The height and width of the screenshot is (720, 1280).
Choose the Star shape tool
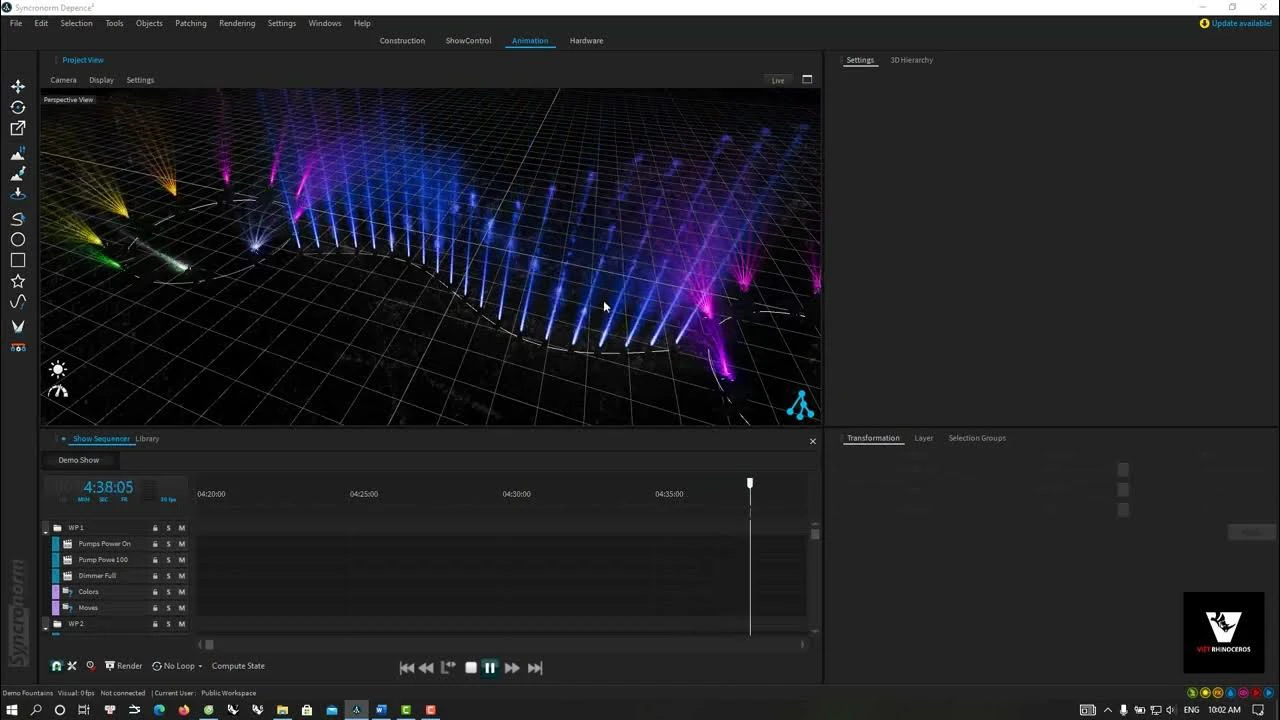click(x=17, y=282)
